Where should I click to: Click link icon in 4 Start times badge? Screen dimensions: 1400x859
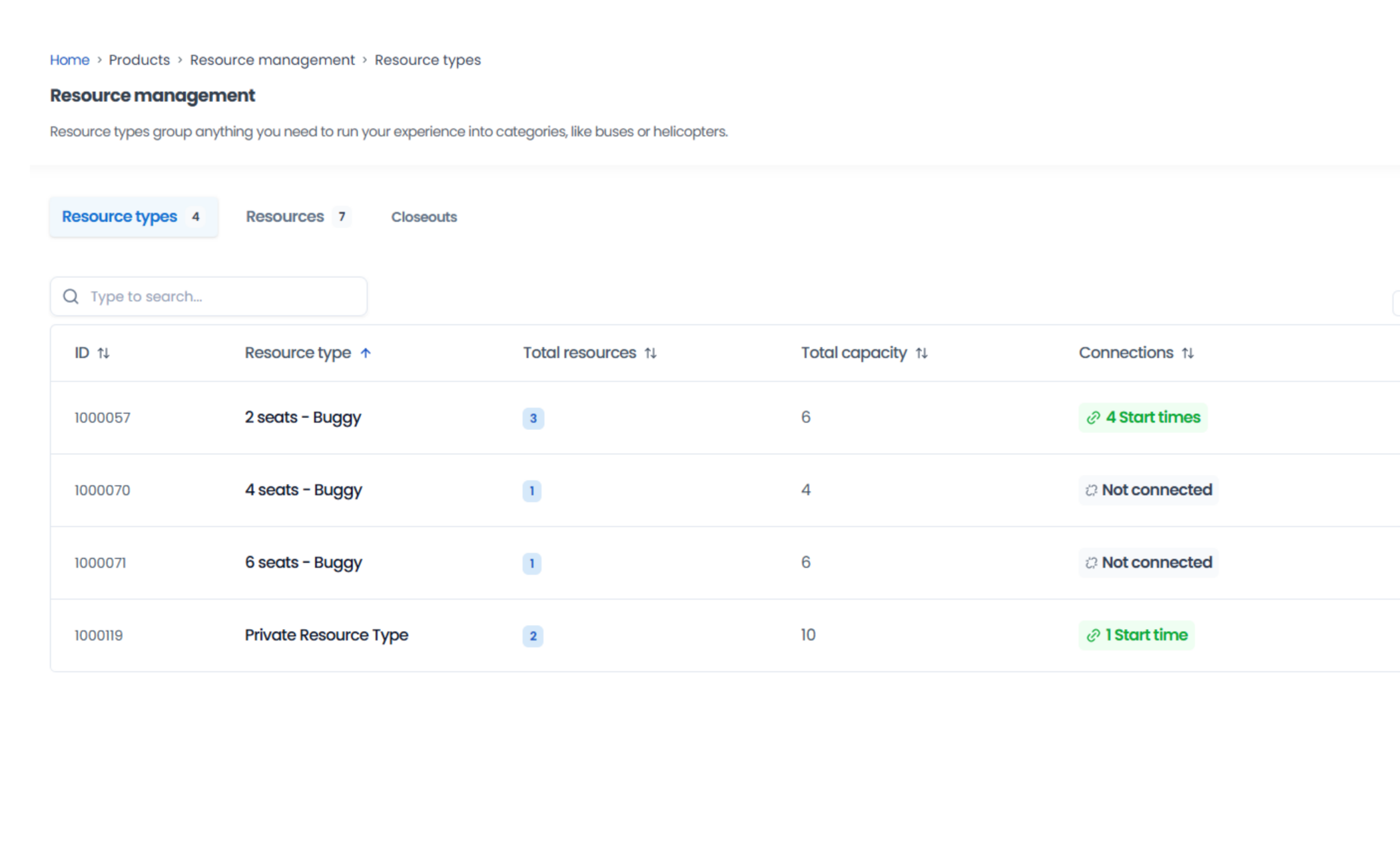coord(1093,418)
